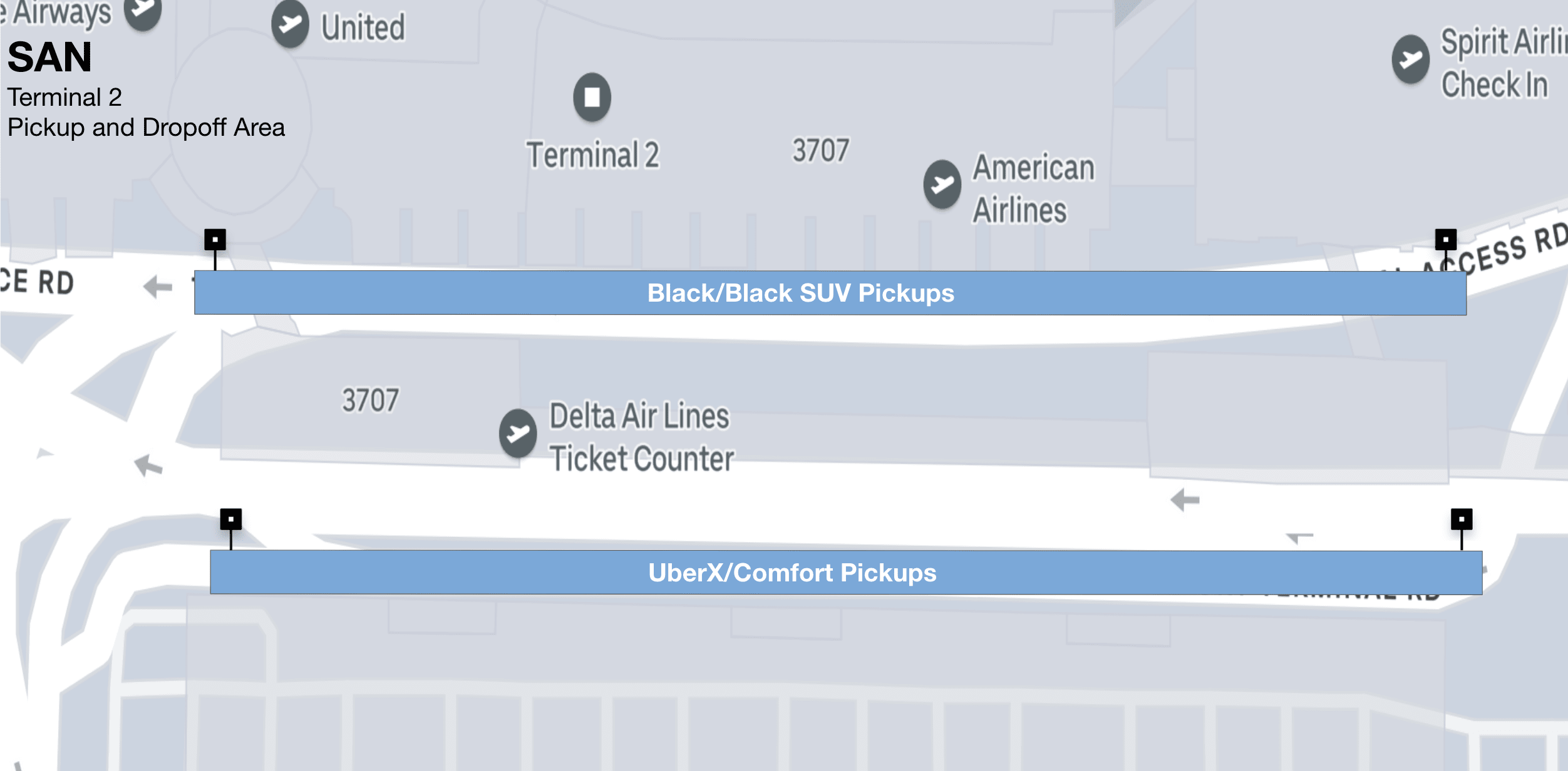Click the American Airlines text label

click(1034, 188)
